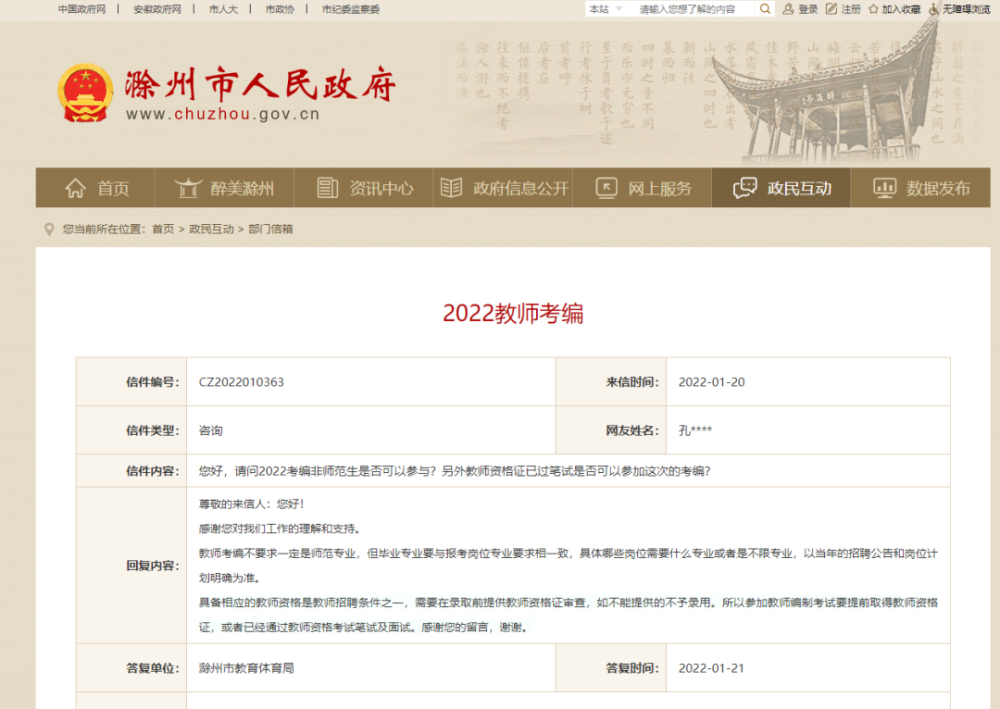This screenshot has height=709, width=1000.
Task: Go to 市纪委监察委 link
Action: [351, 9]
